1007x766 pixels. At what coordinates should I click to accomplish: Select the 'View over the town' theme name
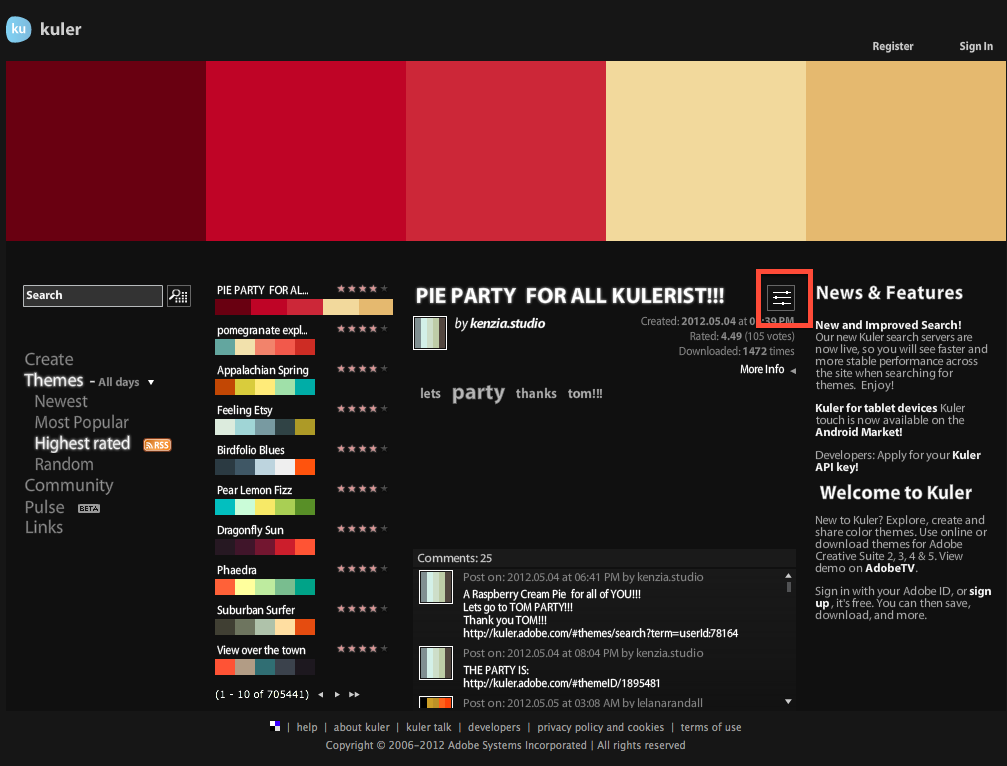(x=261, y=650)
